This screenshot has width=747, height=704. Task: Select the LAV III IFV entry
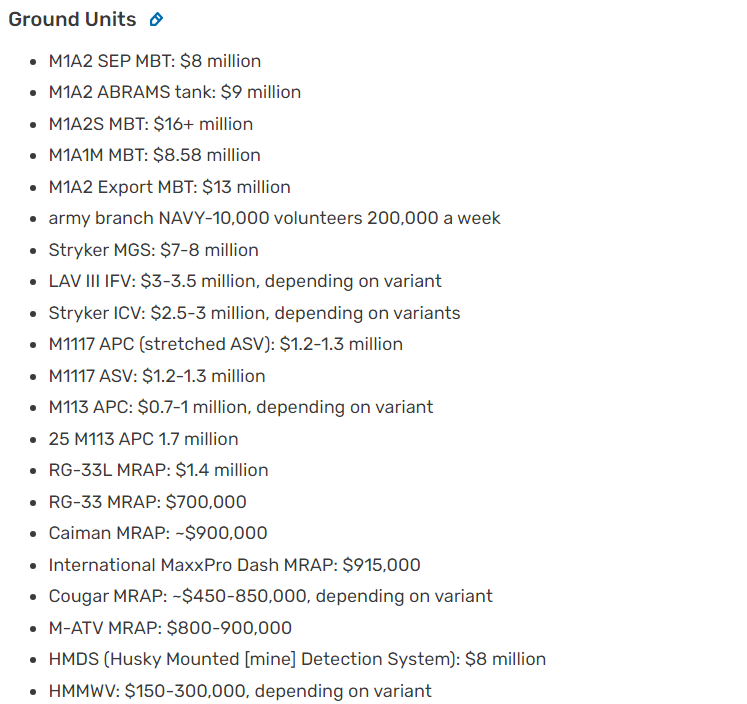pyautogui.click(x=245, y=281)
